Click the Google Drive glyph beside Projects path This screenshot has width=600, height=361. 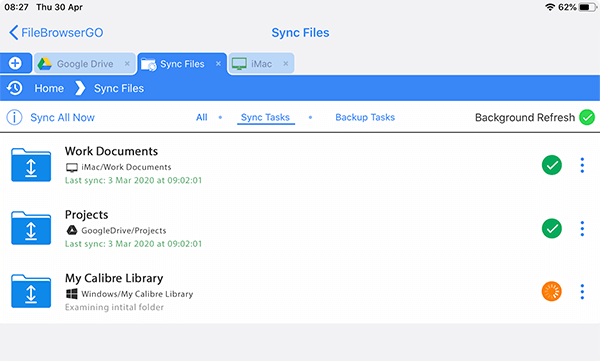coord(72,230)
